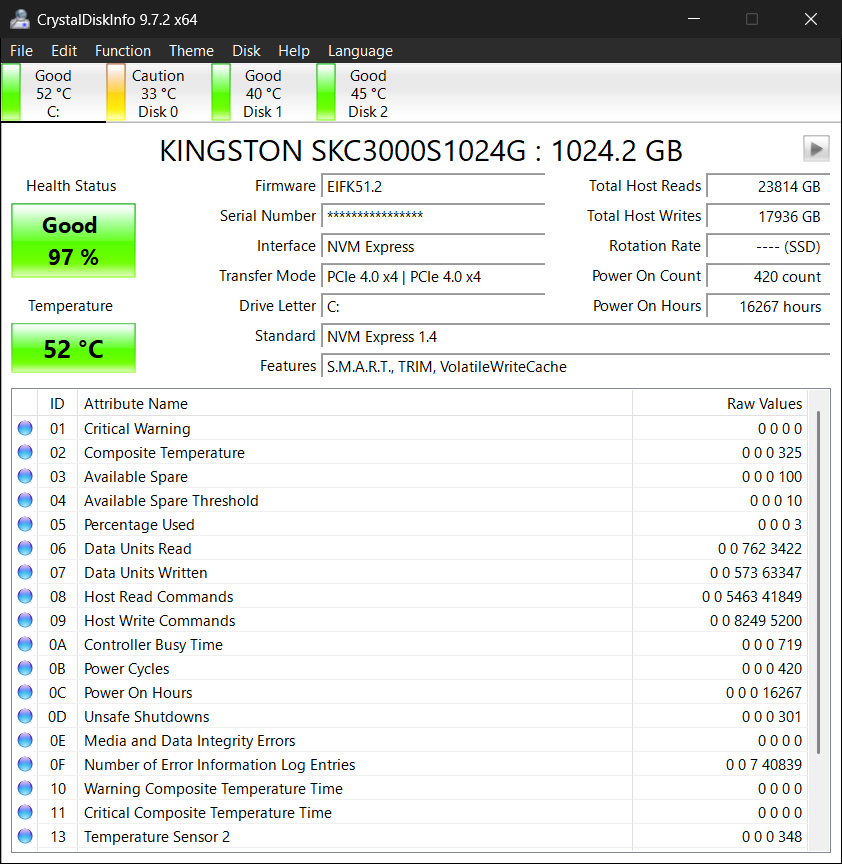Open the Theme menu
The height and width of the screenshot is (864, 842).
click(191, 51)
